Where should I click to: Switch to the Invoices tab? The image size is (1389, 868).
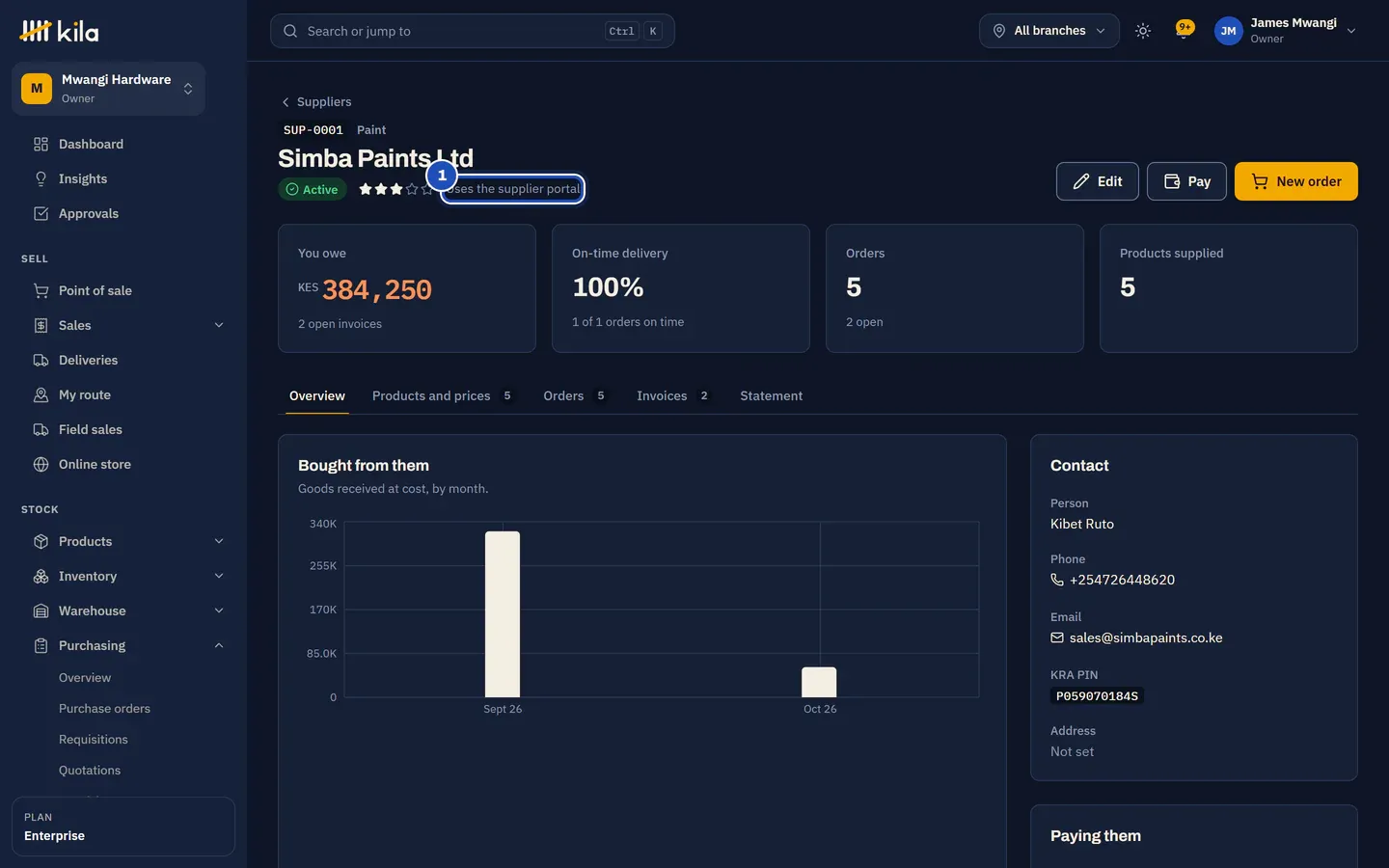672,395
